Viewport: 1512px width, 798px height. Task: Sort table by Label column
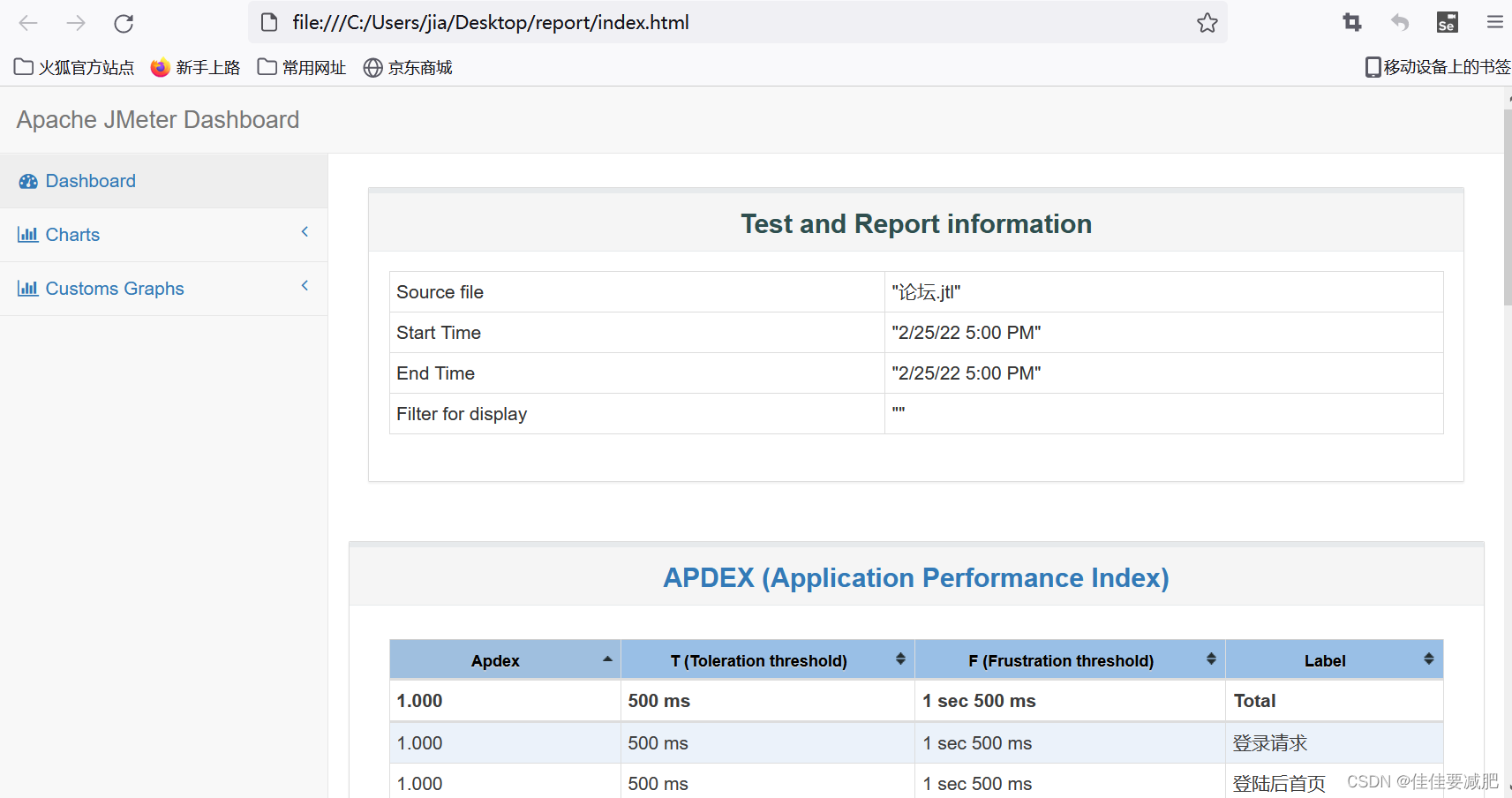point(1334,659)
